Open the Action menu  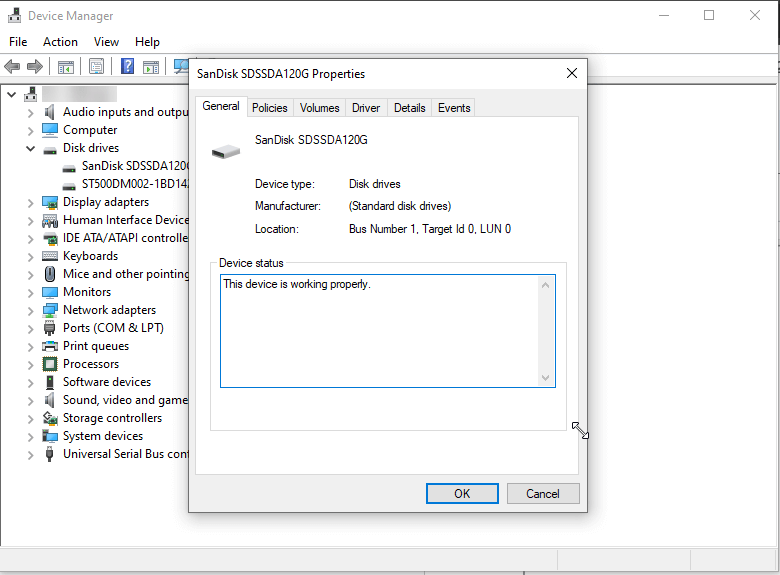coord(60,42)
